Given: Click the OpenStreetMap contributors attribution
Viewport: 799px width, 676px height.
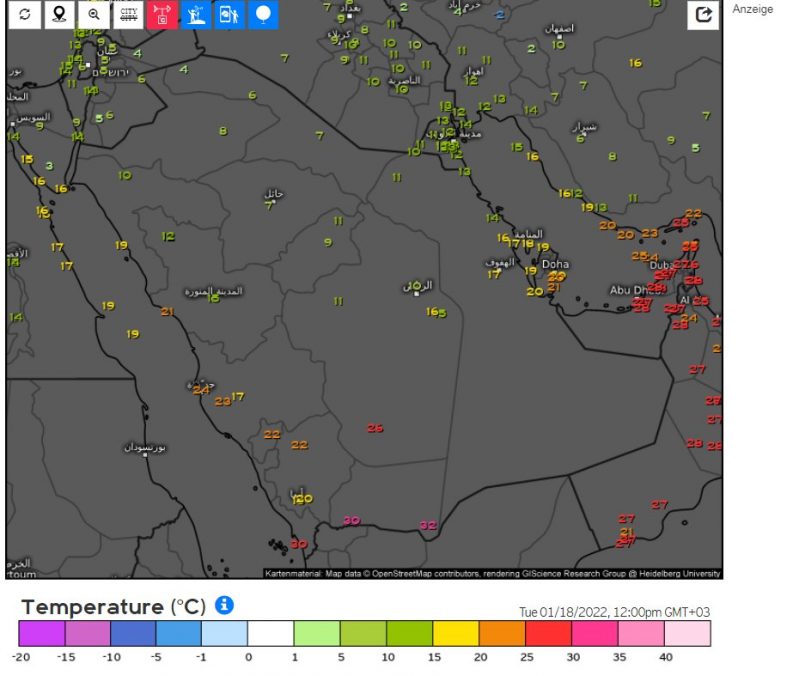Looking at the screenshot, I should [425, 574].
